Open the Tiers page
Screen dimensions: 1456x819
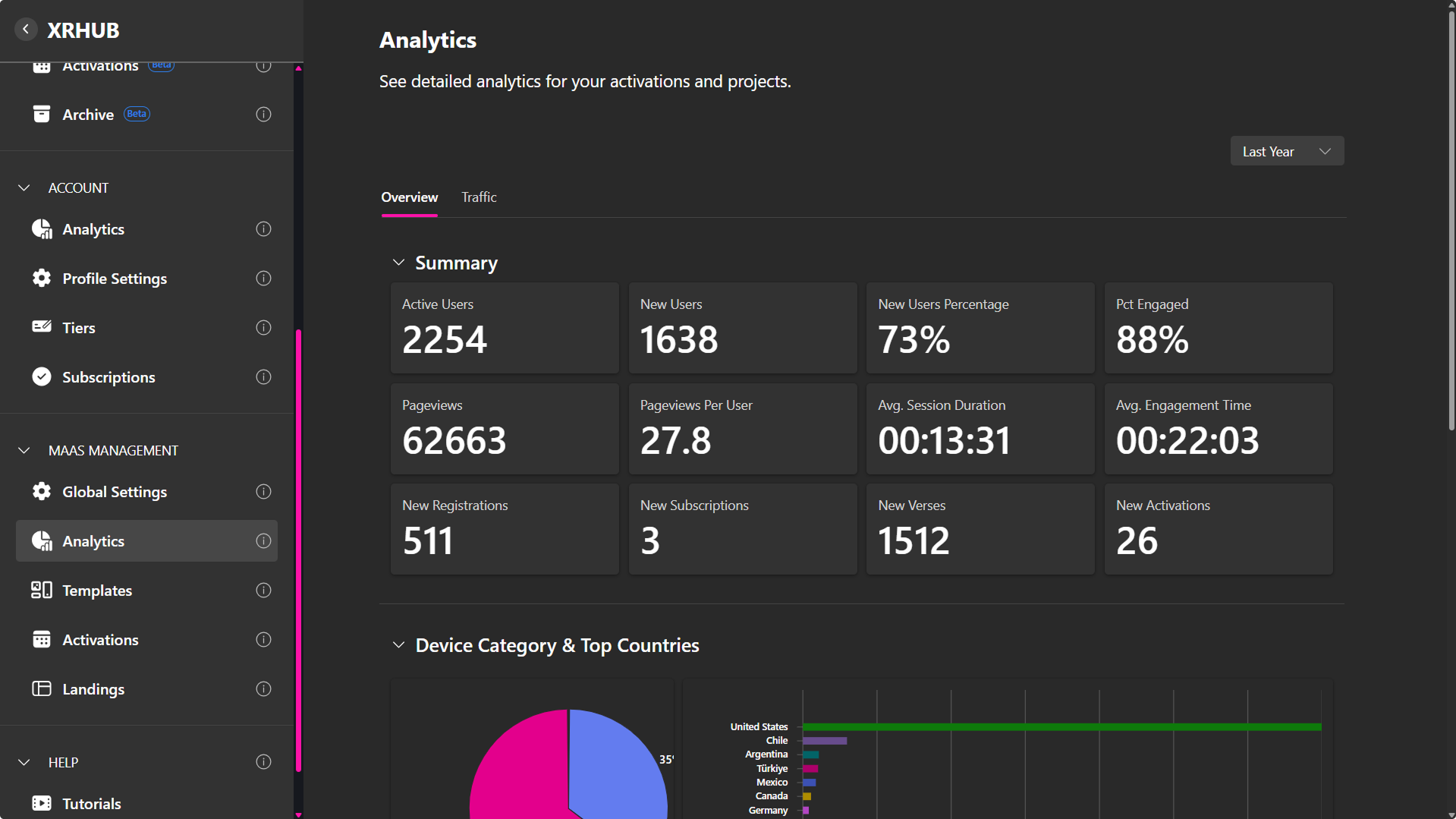click(79, 328)
